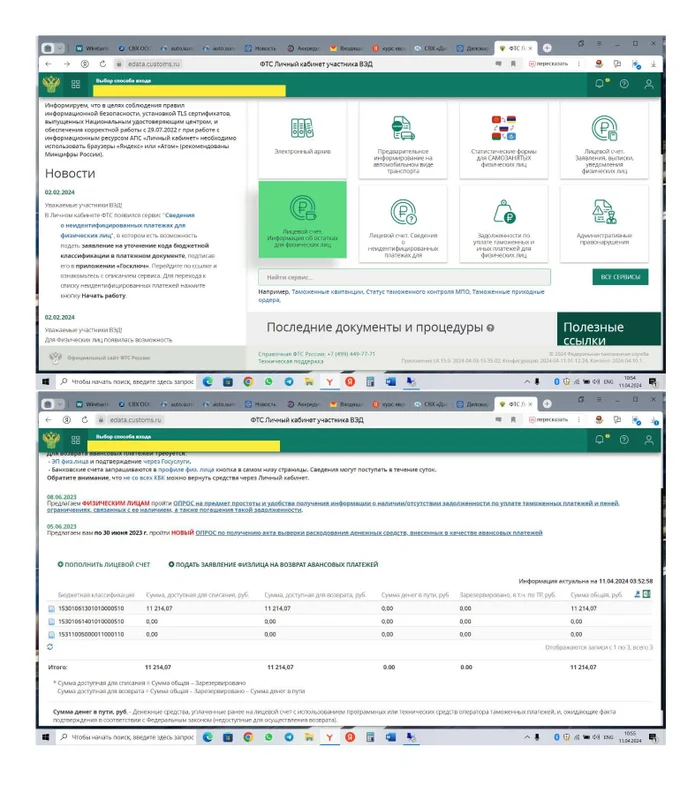680x799 pixels.
Task: Sort by Бюджетная классификация column header
Action: tap(90, 594)
